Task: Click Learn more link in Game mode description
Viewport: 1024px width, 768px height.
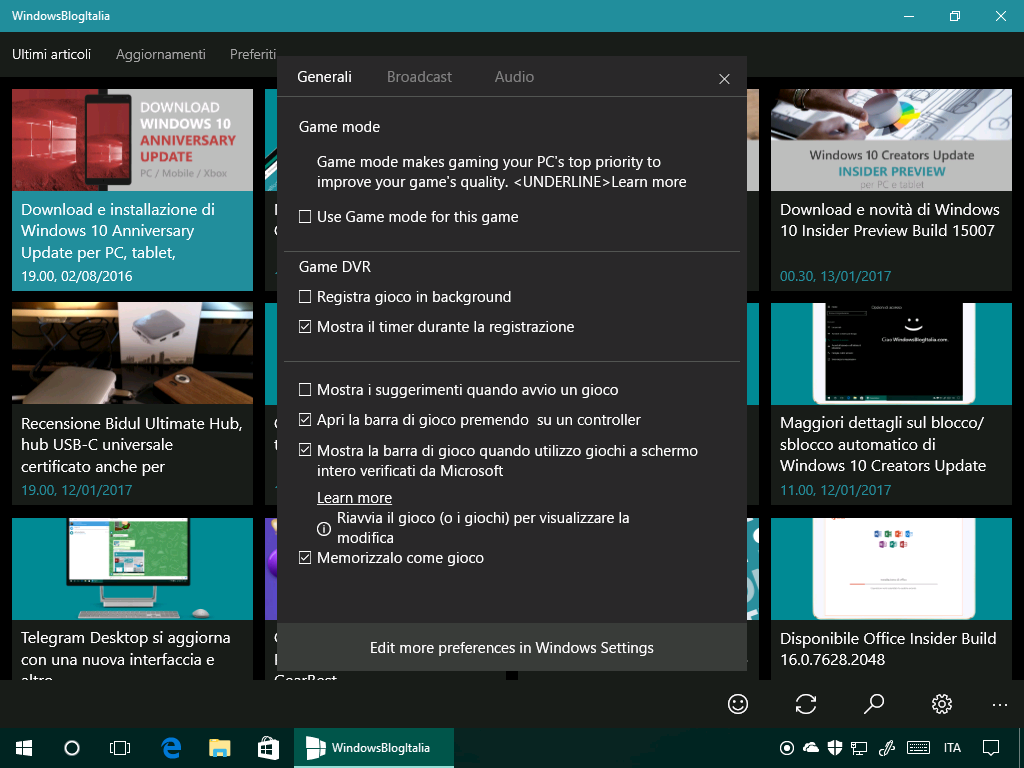Action: click(x=649, y=182)
